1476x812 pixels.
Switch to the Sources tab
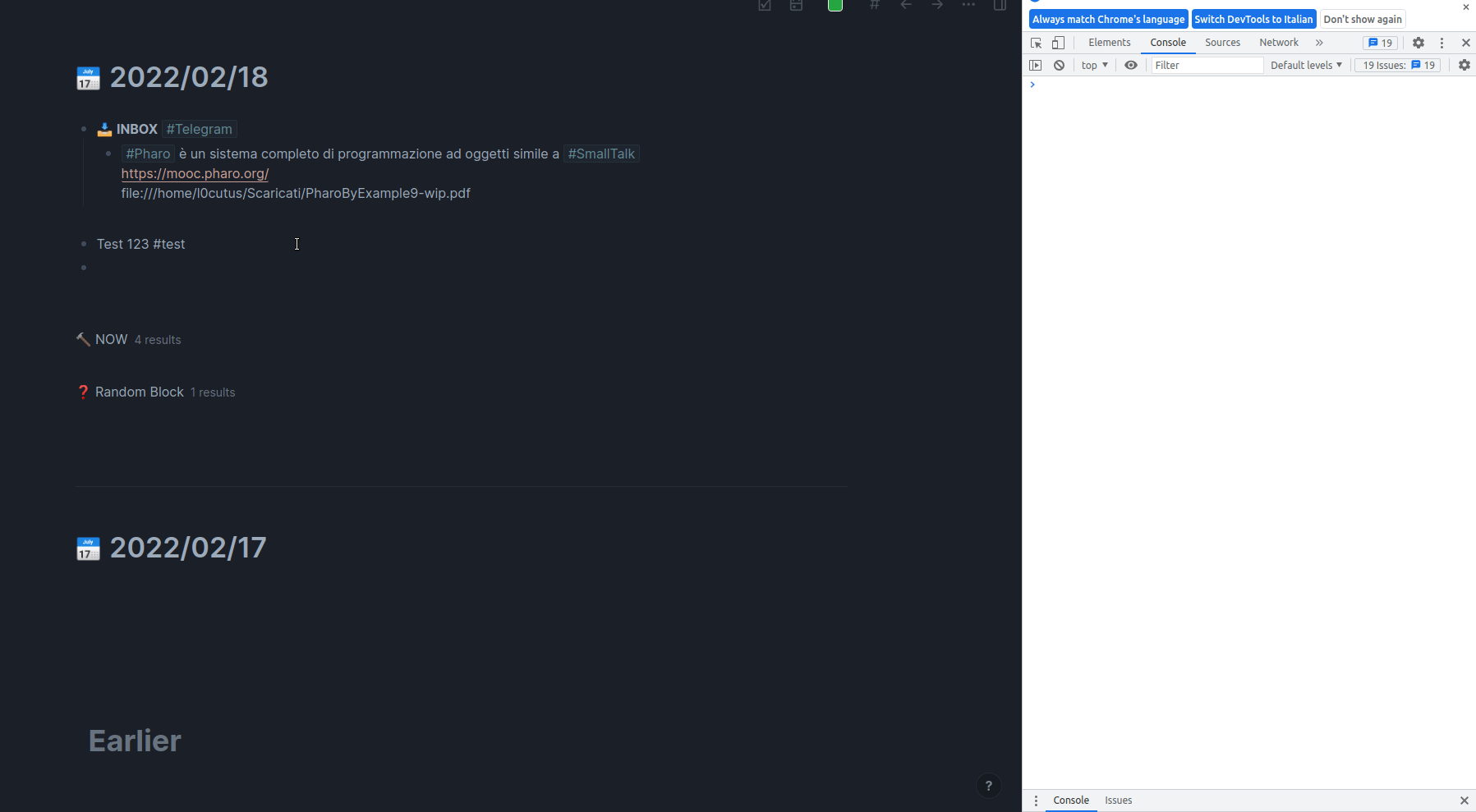(x=1222, y=43)
